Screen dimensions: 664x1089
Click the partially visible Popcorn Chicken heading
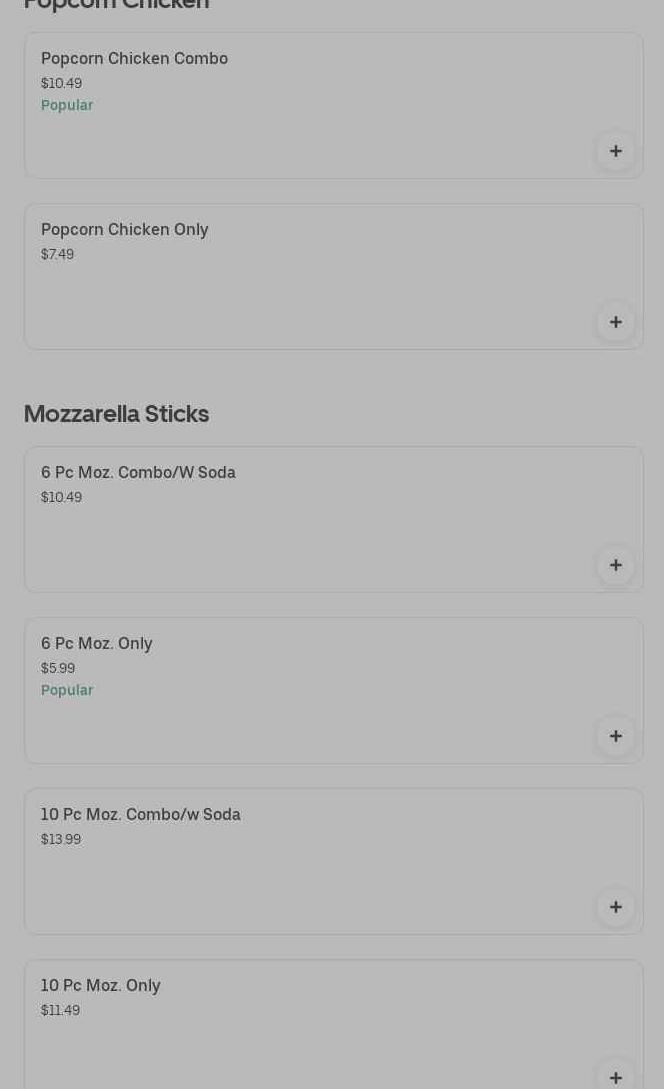116,5
